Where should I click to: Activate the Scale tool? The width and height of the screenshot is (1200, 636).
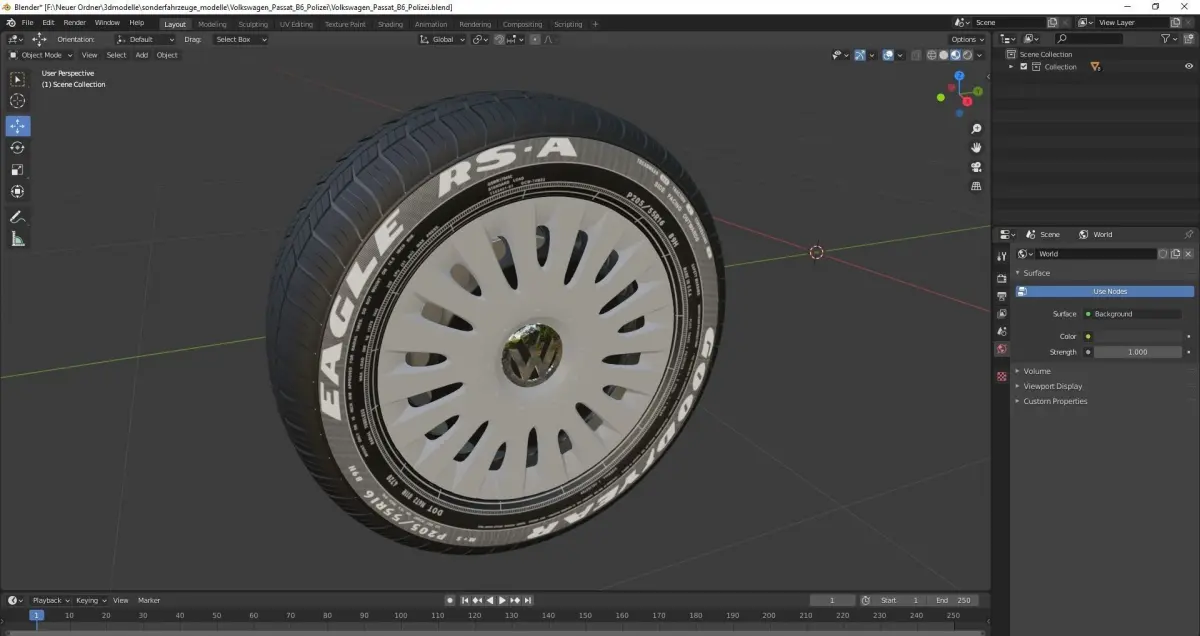point(18,170)
